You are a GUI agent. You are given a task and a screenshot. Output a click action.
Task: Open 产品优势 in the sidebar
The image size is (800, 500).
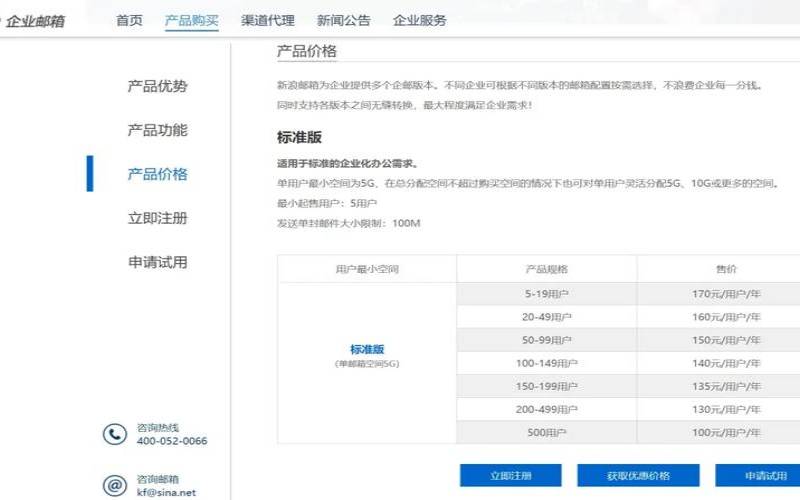coord(158,86)
